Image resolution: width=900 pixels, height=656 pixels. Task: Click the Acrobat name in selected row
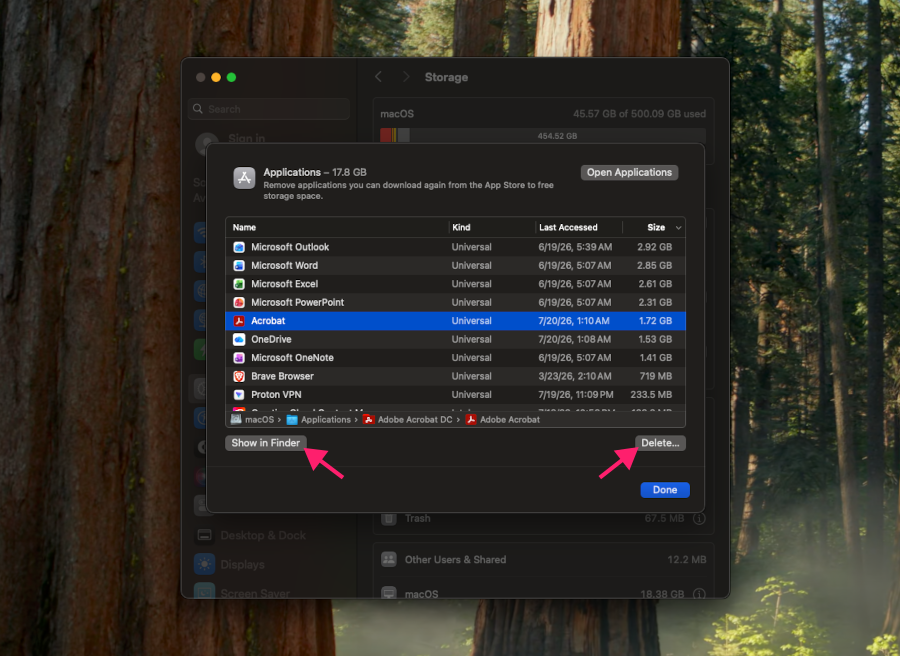coord(268,321)
